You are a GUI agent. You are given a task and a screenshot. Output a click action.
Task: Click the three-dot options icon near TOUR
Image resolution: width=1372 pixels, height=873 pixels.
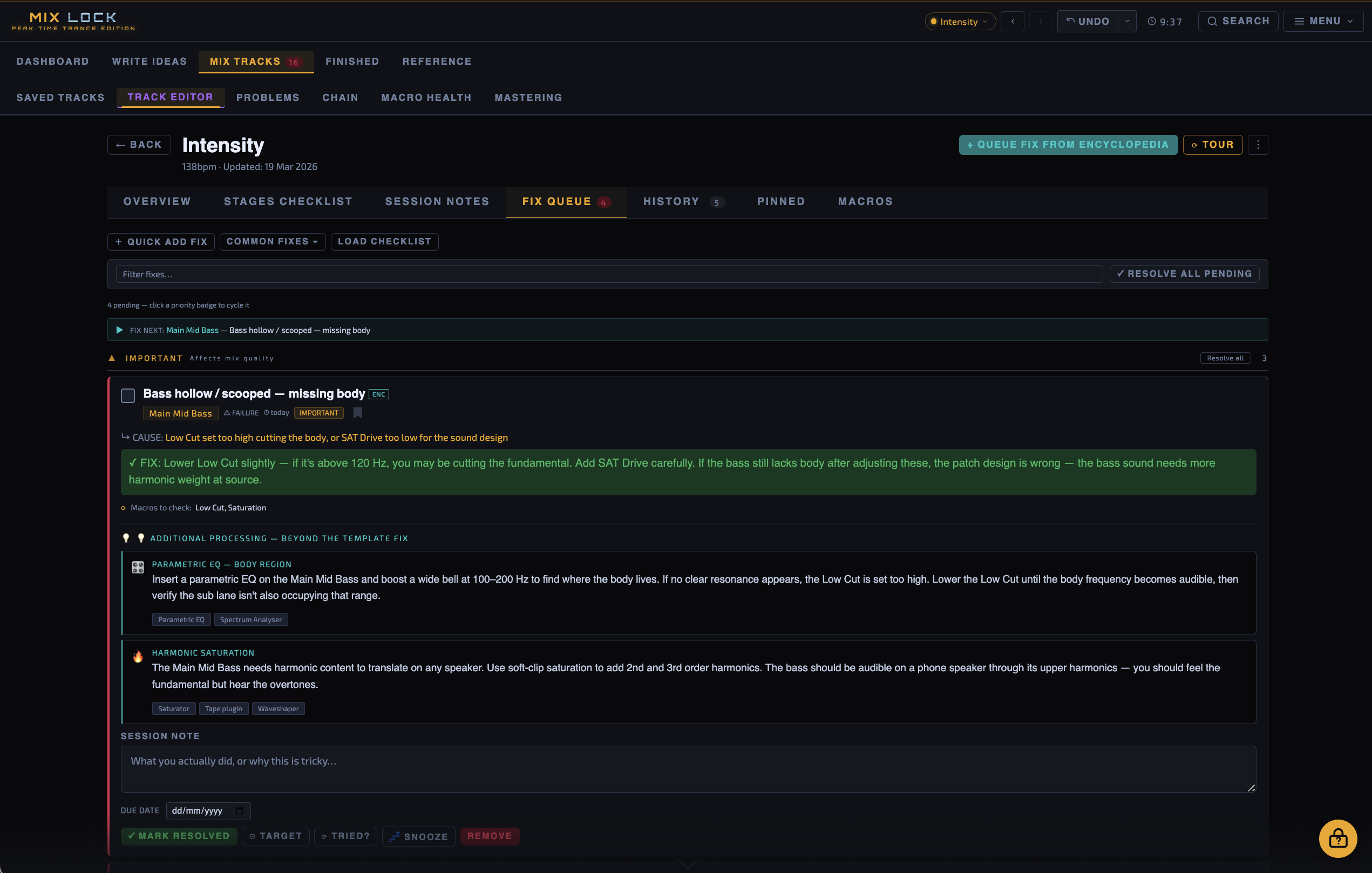pos(1258,145)
